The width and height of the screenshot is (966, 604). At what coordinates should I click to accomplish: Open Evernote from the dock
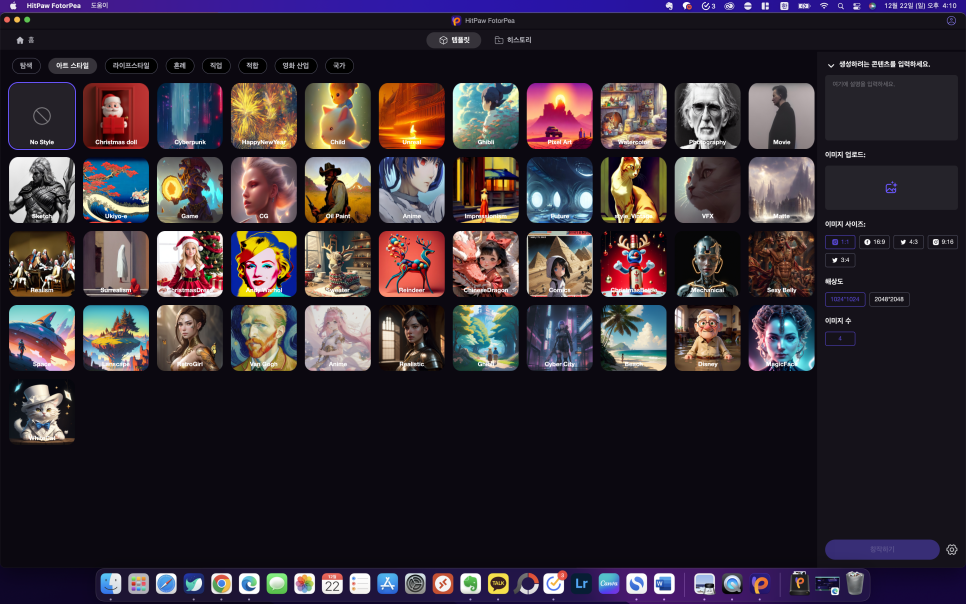[x=470, y=583]
